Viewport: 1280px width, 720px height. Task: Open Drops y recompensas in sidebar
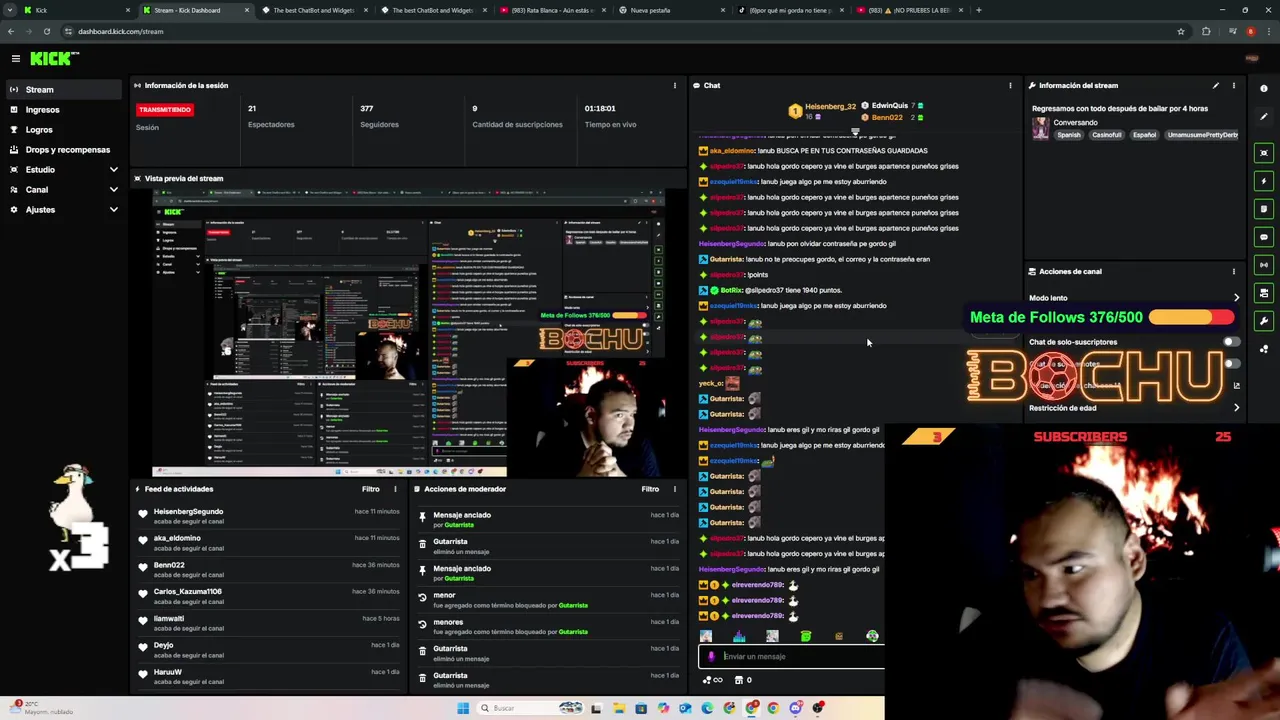coord(62,150)
